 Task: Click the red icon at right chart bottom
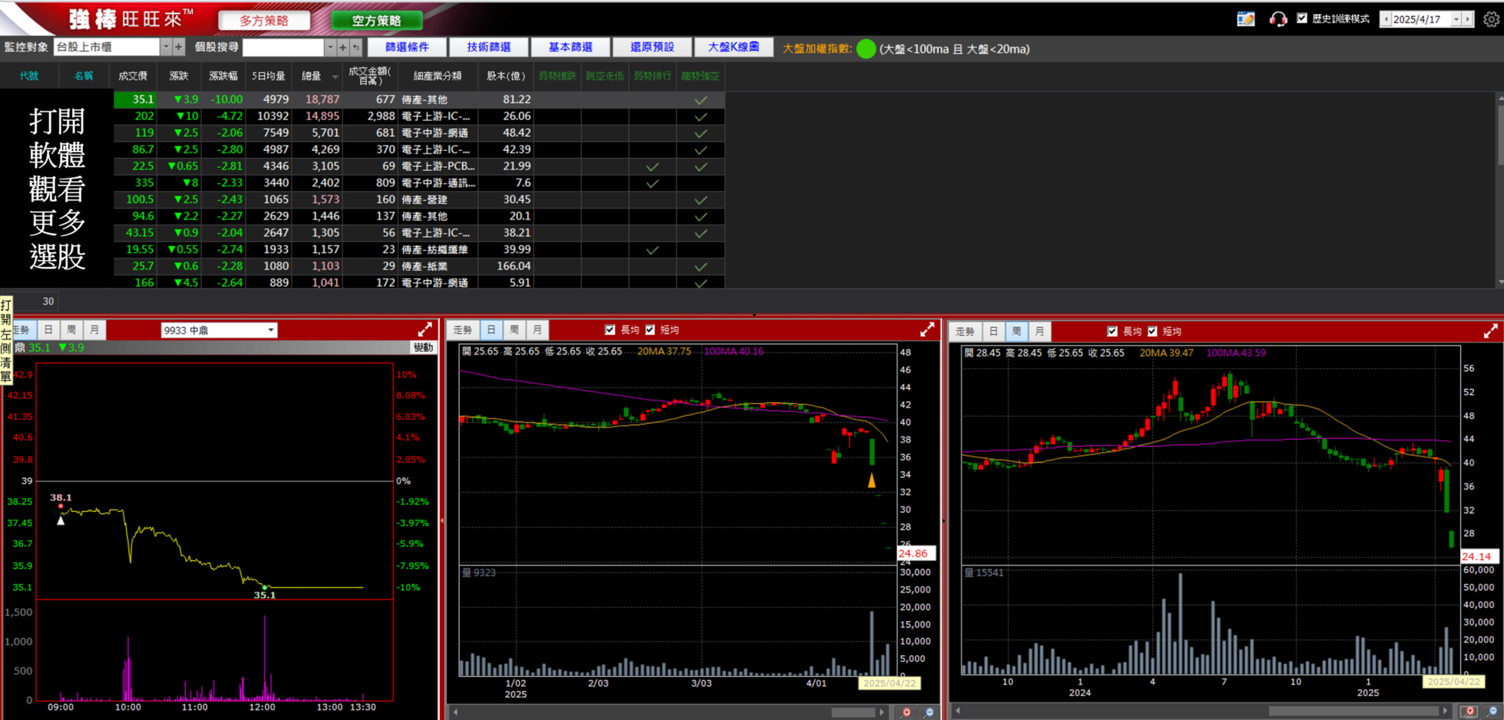[1469, 712]
